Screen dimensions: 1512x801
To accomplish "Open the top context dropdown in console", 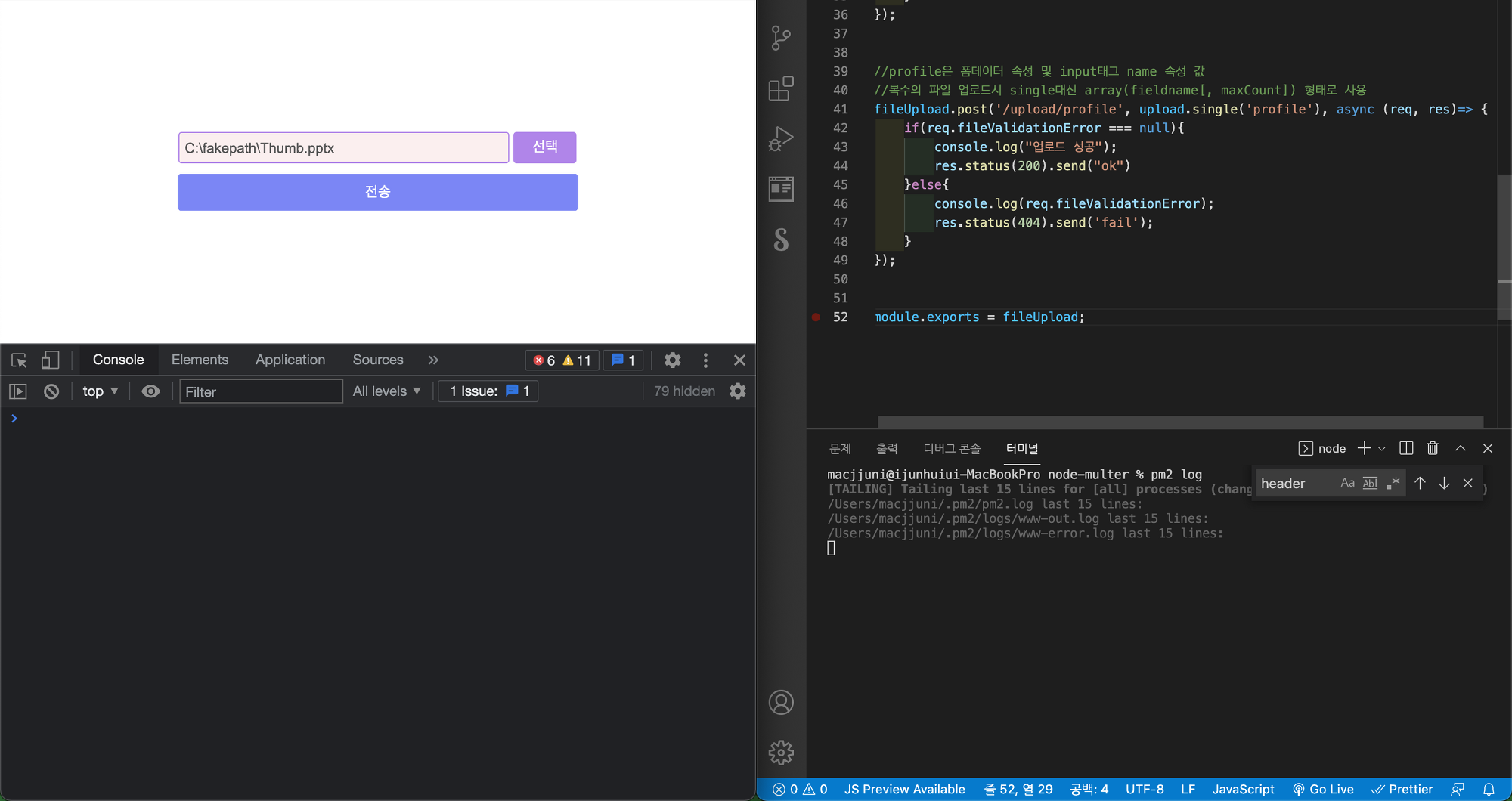I will [100, 391].
